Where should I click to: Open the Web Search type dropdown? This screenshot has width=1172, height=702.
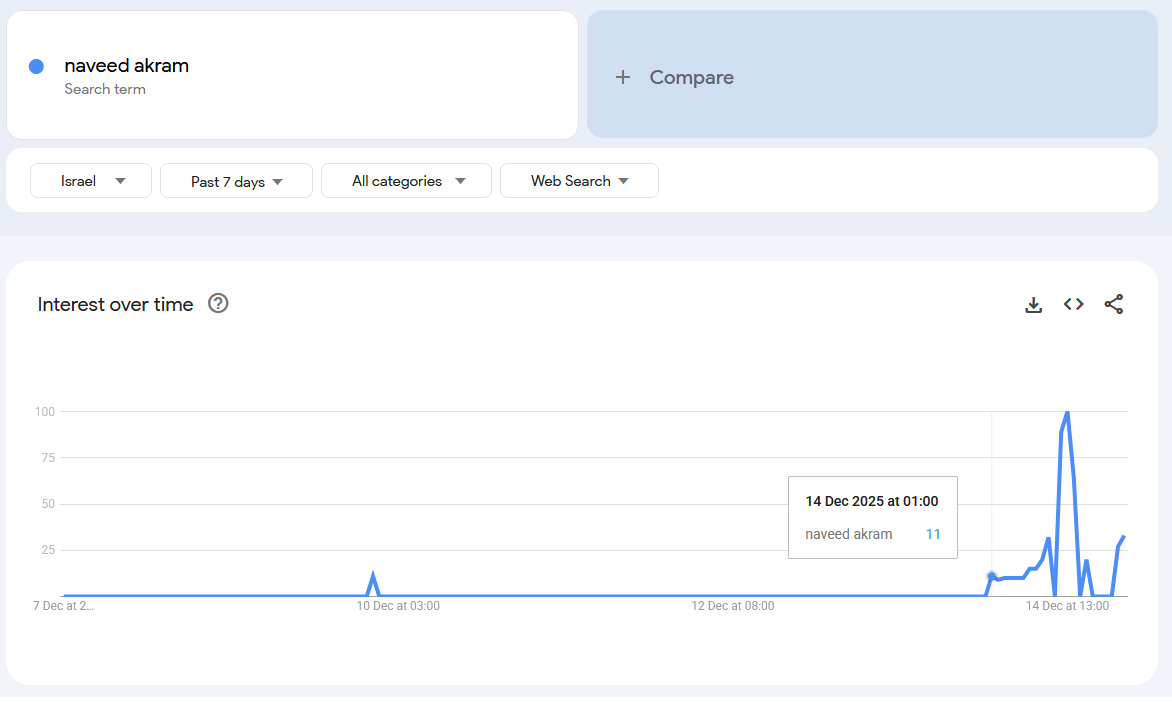(579, 181)
